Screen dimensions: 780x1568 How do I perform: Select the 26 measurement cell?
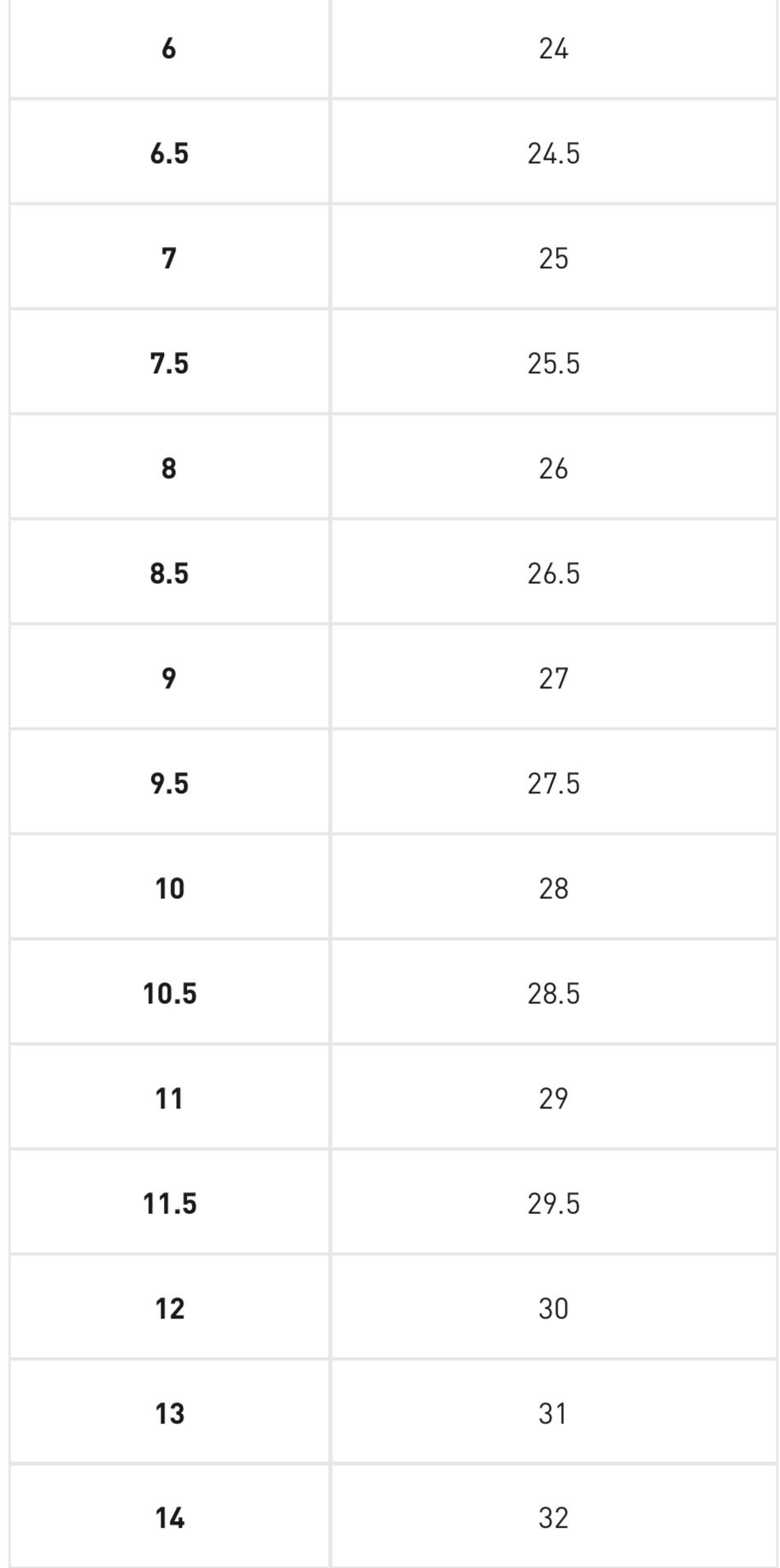point(554,469)
